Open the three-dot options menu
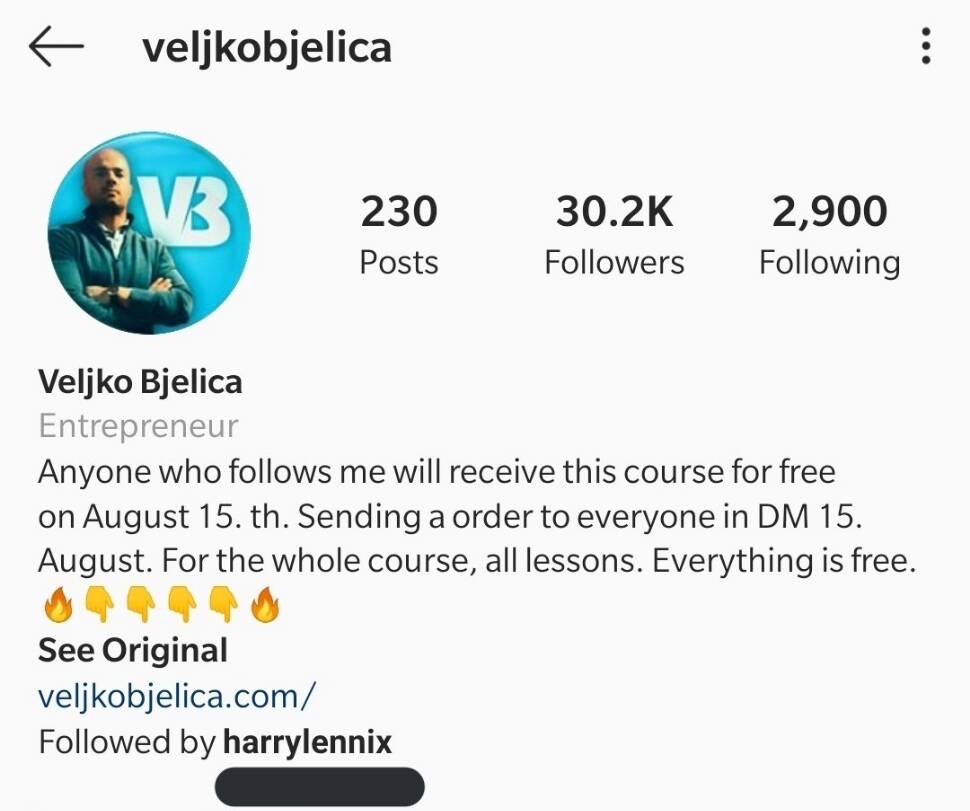This screenshot has width=970, height=811. [x=925, y=46]
